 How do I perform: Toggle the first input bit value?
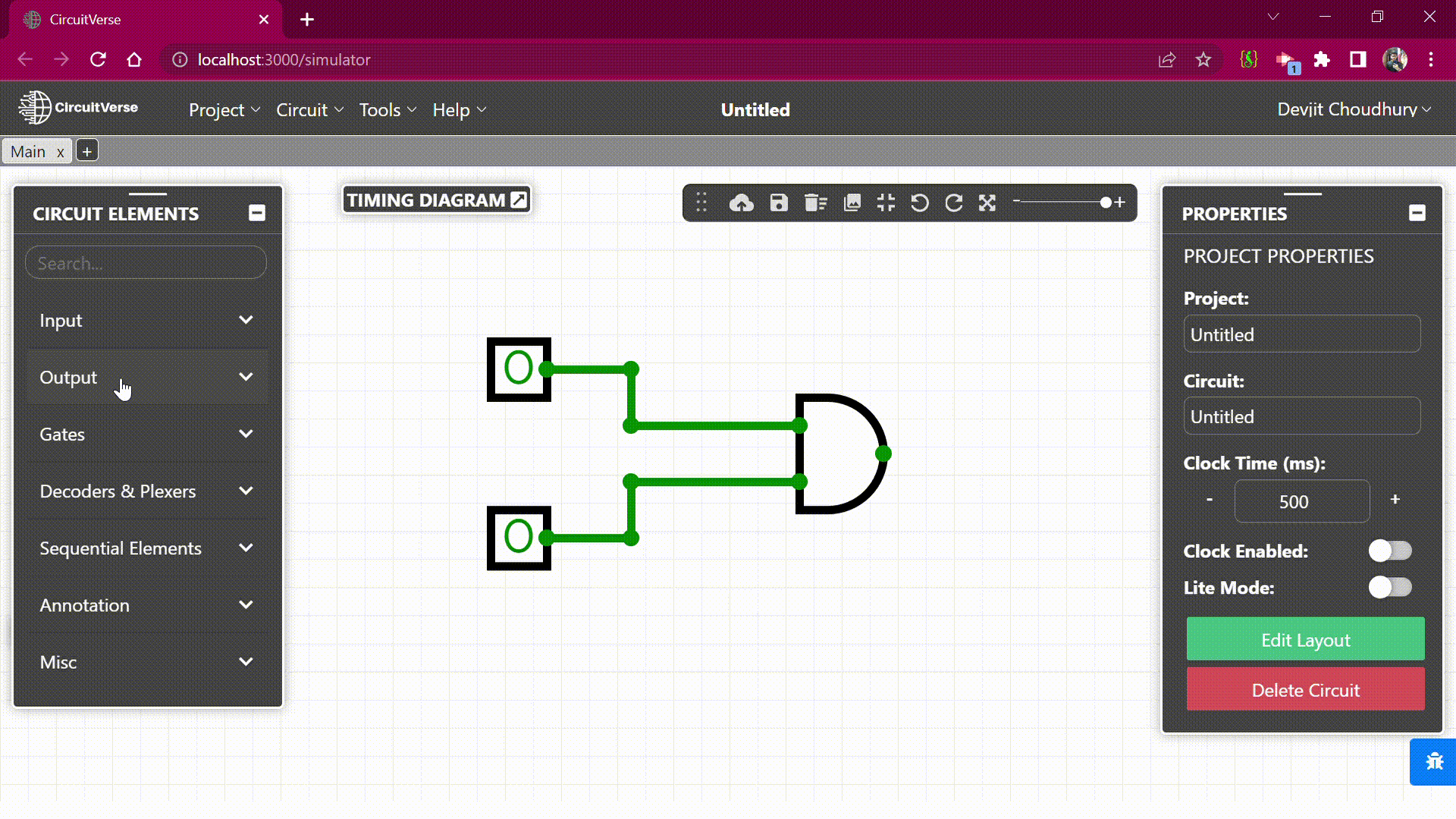(x=519, y=369)
